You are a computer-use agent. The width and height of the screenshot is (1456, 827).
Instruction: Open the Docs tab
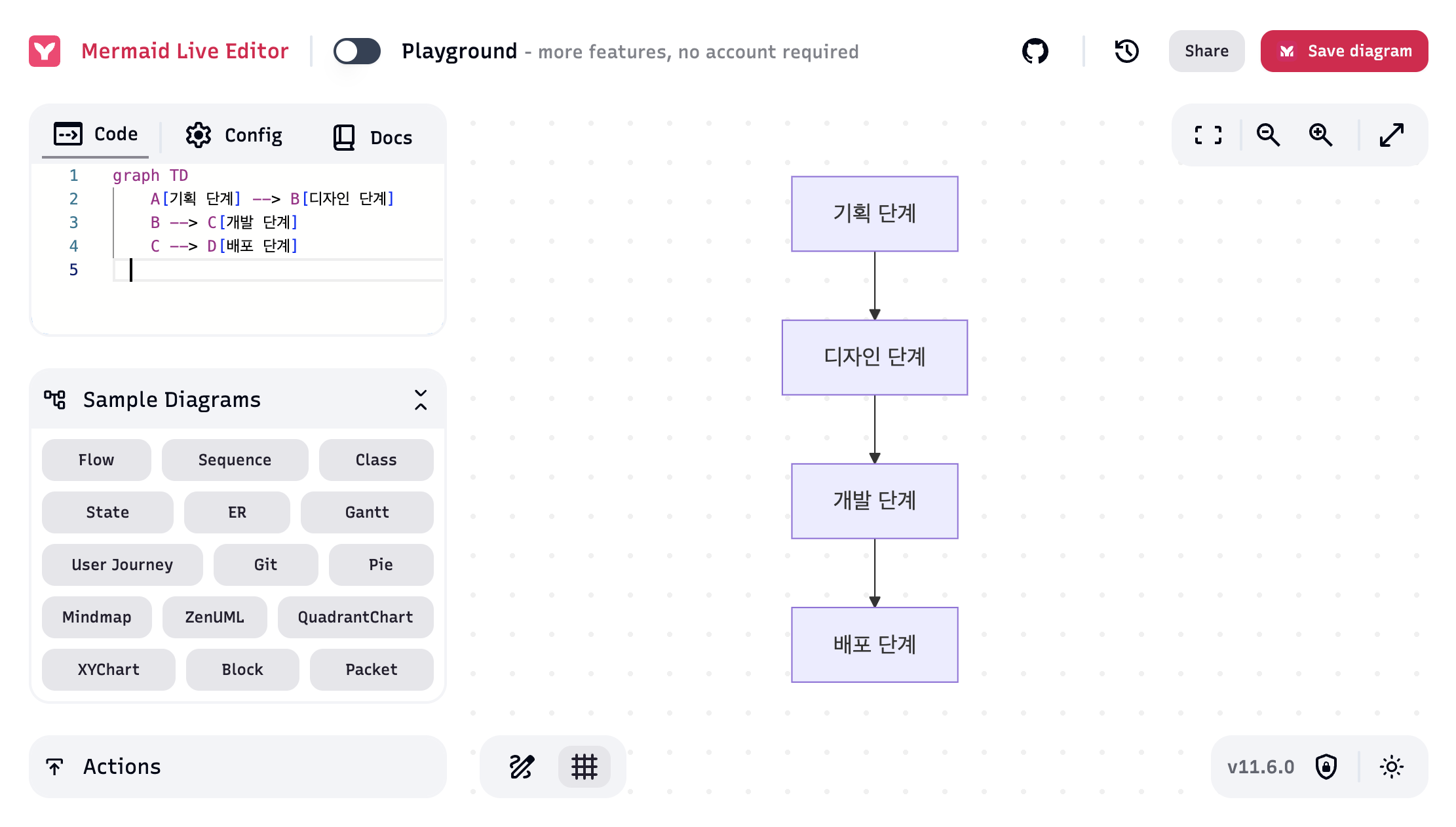tap(373, 137)
